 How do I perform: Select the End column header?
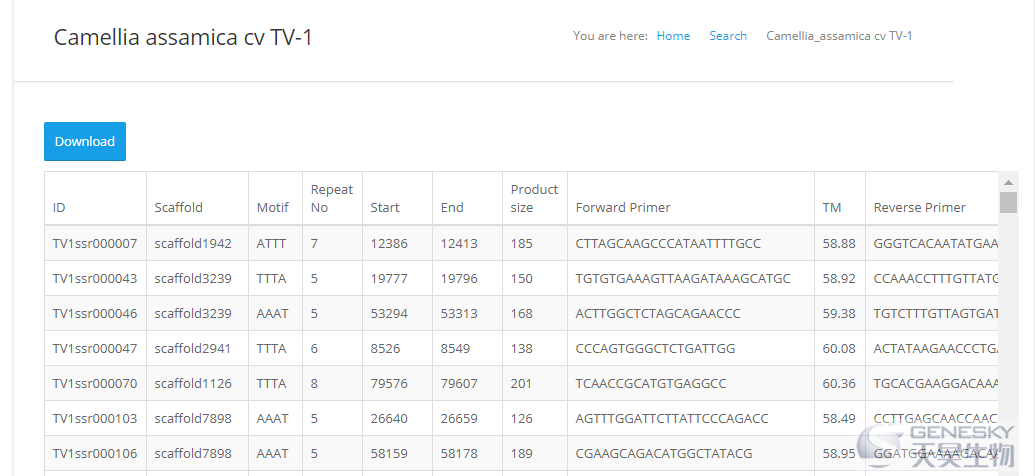467,199
